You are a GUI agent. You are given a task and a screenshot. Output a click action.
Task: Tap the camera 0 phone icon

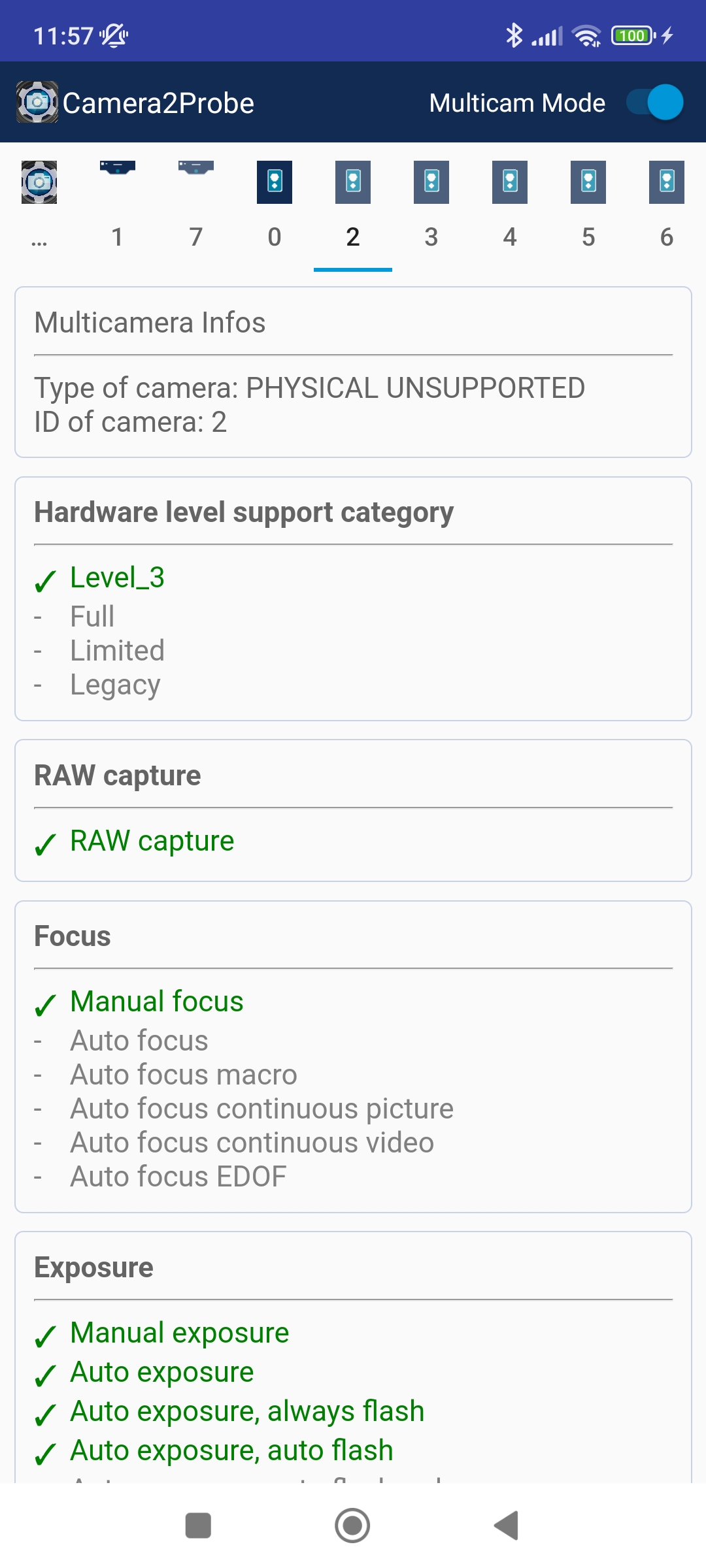(x=275, y=182)
